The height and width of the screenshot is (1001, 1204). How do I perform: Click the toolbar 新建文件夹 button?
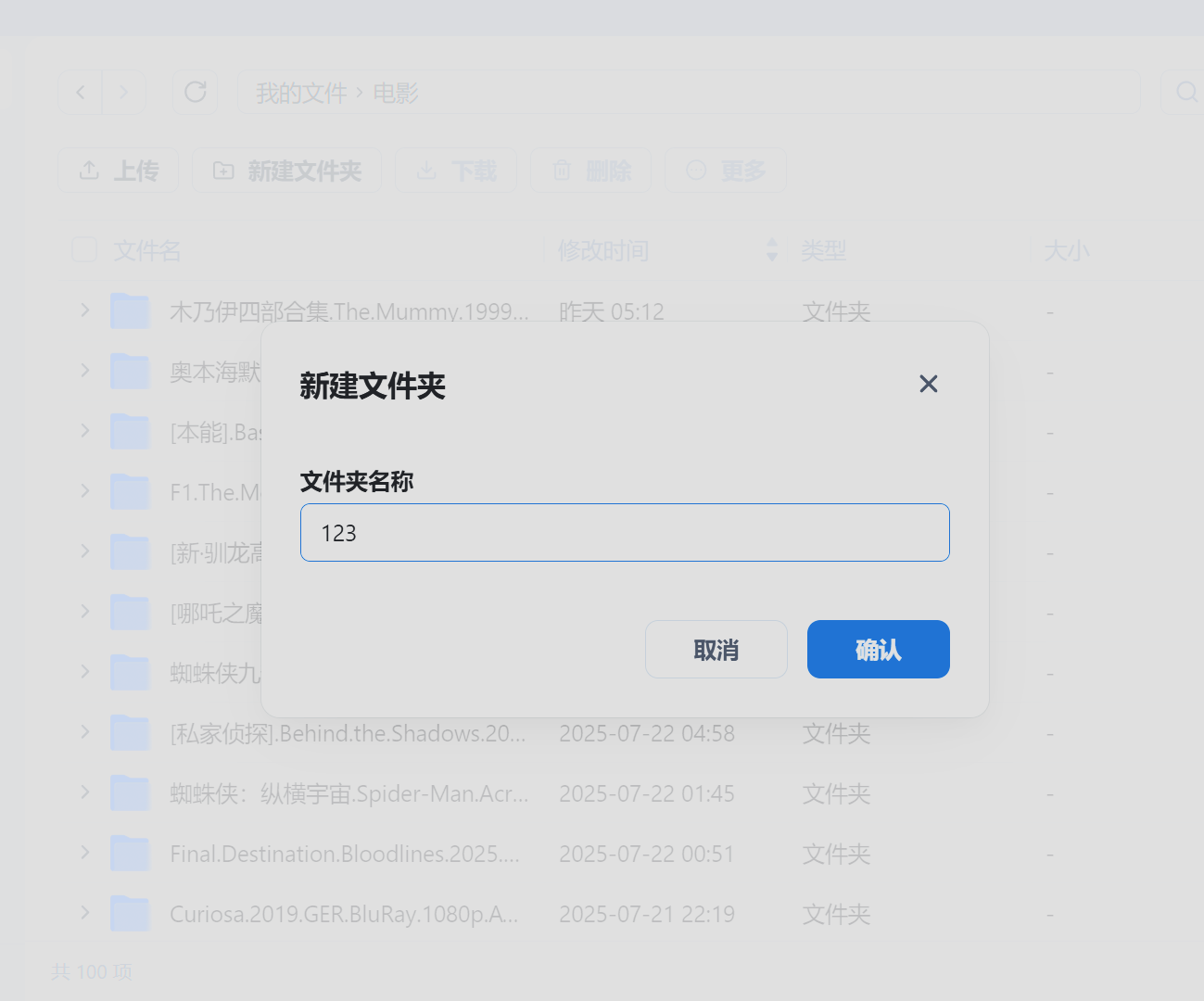click(286, 171)
